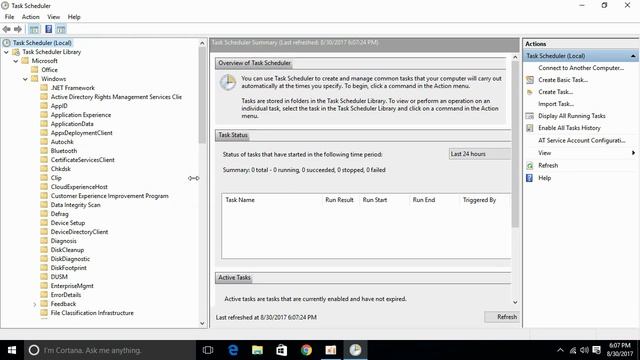640x360 pixels.
Task: Open the Action menu
Action: pyautogui.click(x=31, y=17)
